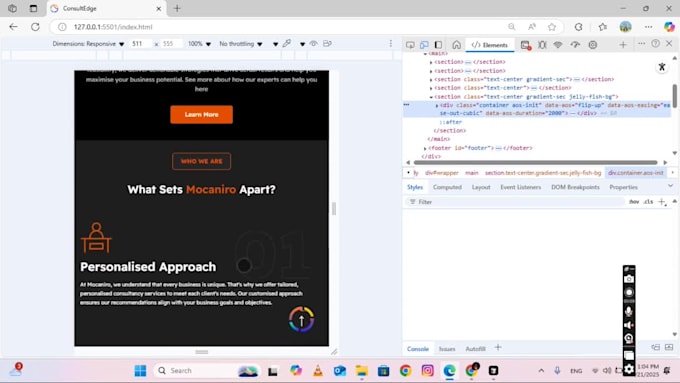680x383 pixels.
Task: Open device toolbar more options menu
Action: point(391,43)
